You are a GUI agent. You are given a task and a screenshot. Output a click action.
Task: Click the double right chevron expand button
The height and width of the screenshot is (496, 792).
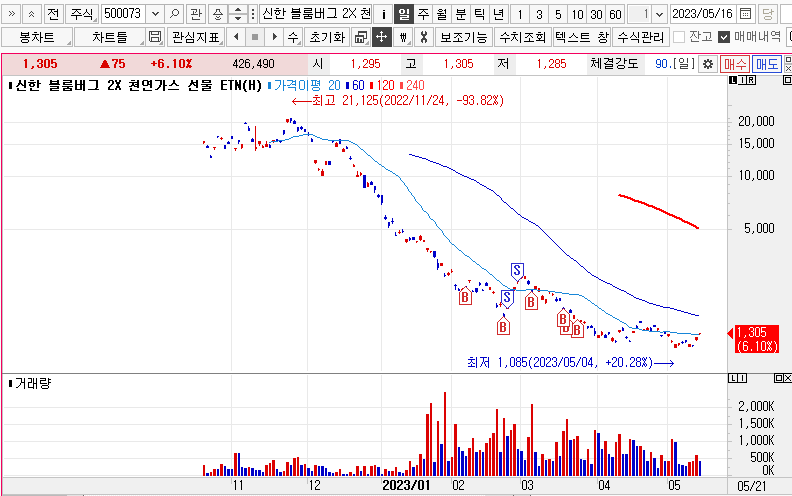pos(12,14)
